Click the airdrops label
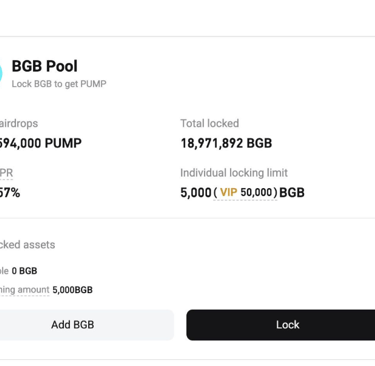Screen dimensions: 375x366 tap(19, 123)
